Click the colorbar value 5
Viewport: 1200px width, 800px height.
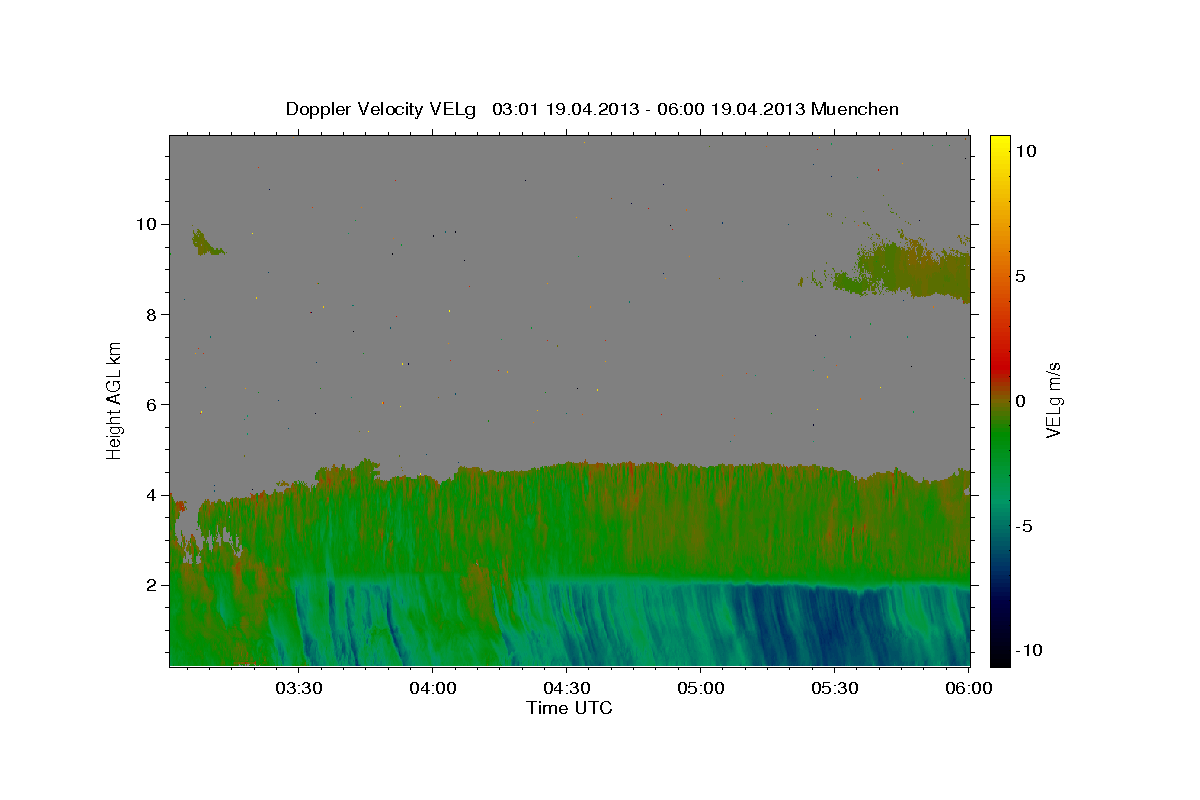(x=1021, y=276)
